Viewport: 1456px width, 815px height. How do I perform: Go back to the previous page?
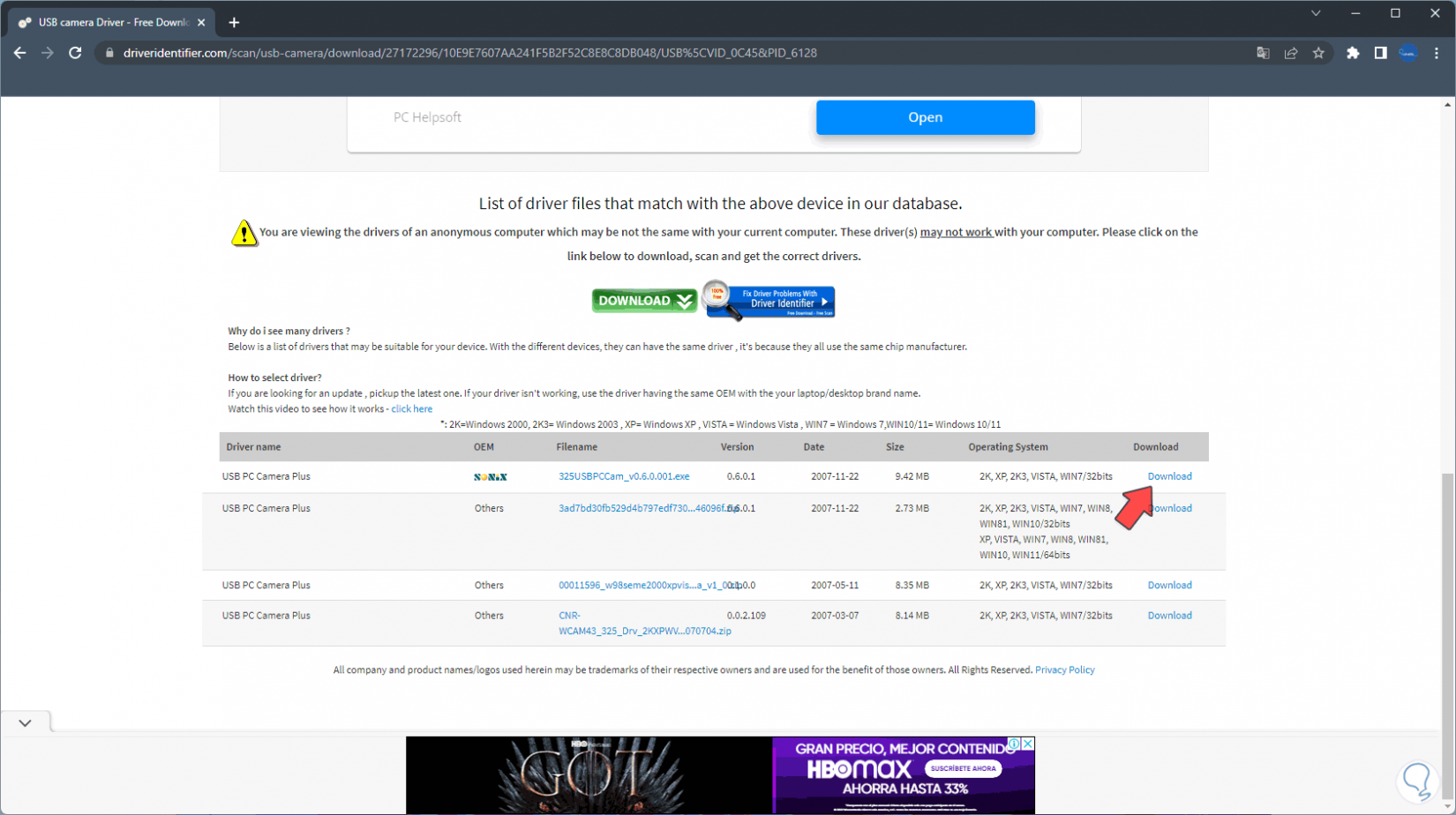[19, 53]
